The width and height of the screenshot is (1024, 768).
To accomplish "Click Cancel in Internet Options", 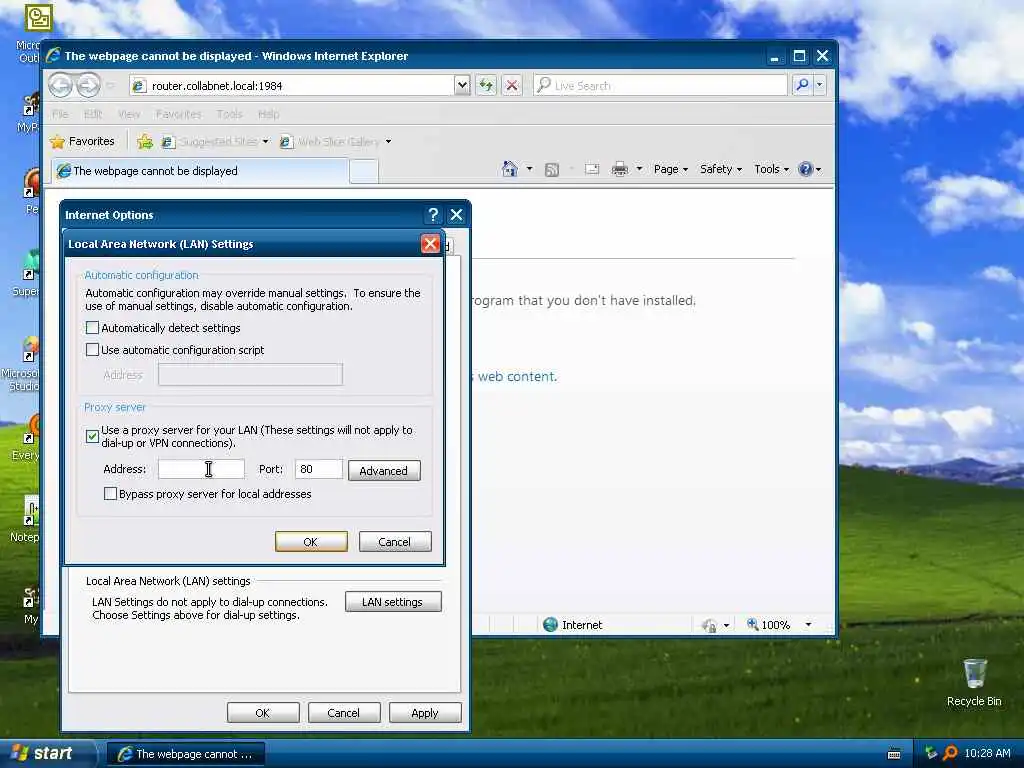I will click(x=344, y=712).
